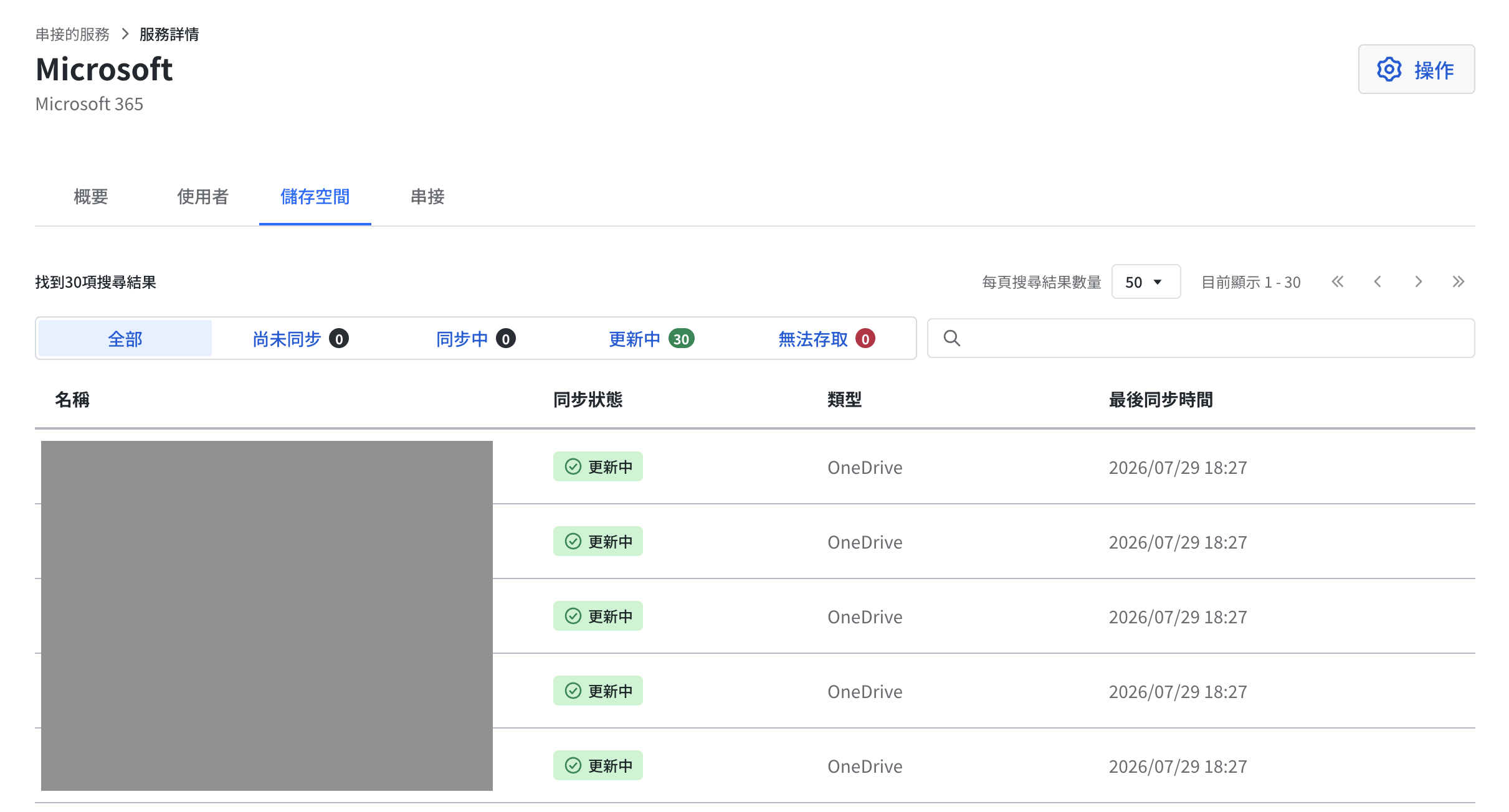Filter by 全部 status
The image size is (1509, 812).
click(x=125, y=339)
